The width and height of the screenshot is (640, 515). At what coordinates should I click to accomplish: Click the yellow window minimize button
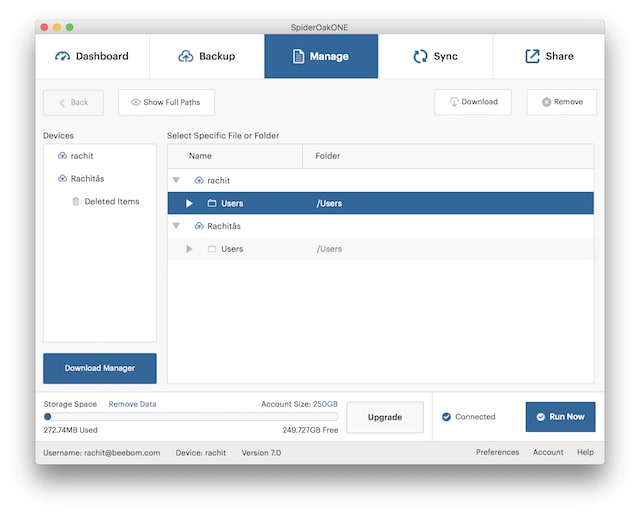(57, 27)
